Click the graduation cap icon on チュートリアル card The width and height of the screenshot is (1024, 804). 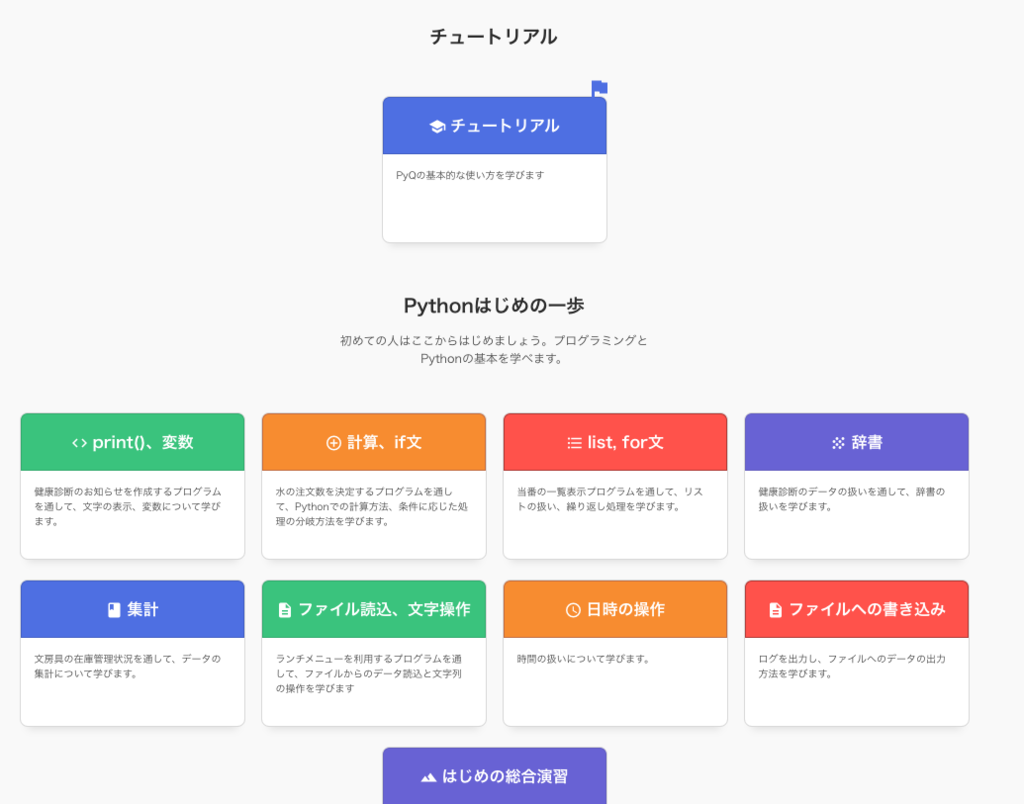click(x=437, y=126)
